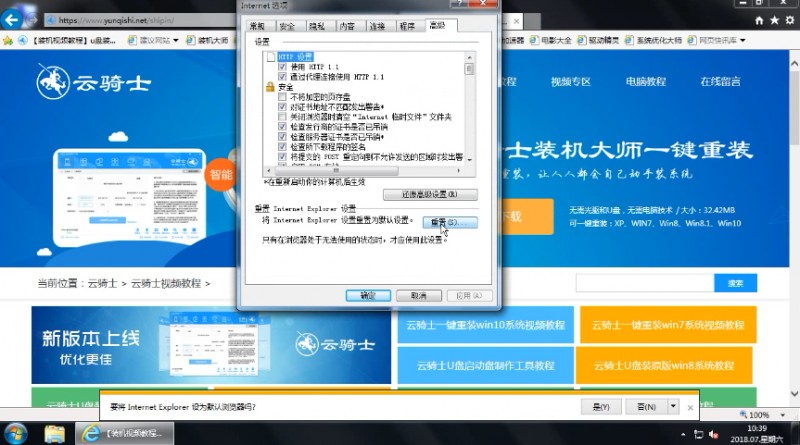Switch to 安全 tab
Viewport: 800px width, 445px height.
[288, 26]
